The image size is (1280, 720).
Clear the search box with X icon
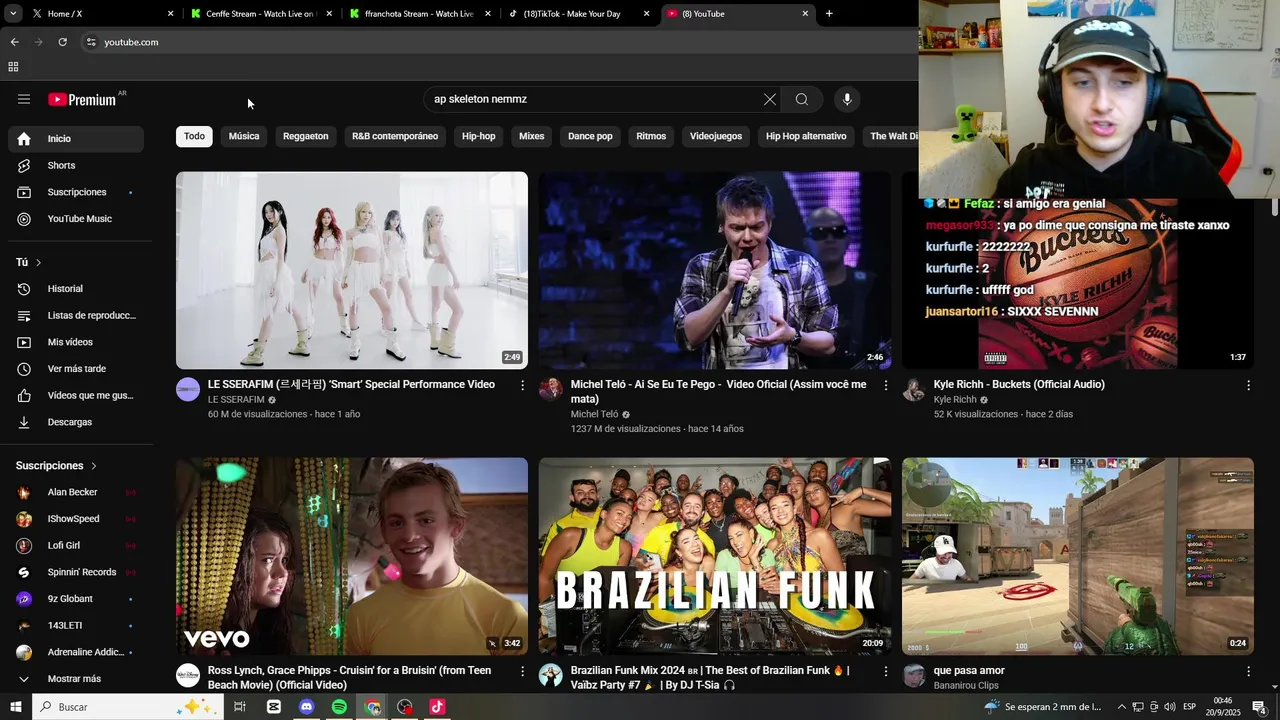(x=769, y=99)
